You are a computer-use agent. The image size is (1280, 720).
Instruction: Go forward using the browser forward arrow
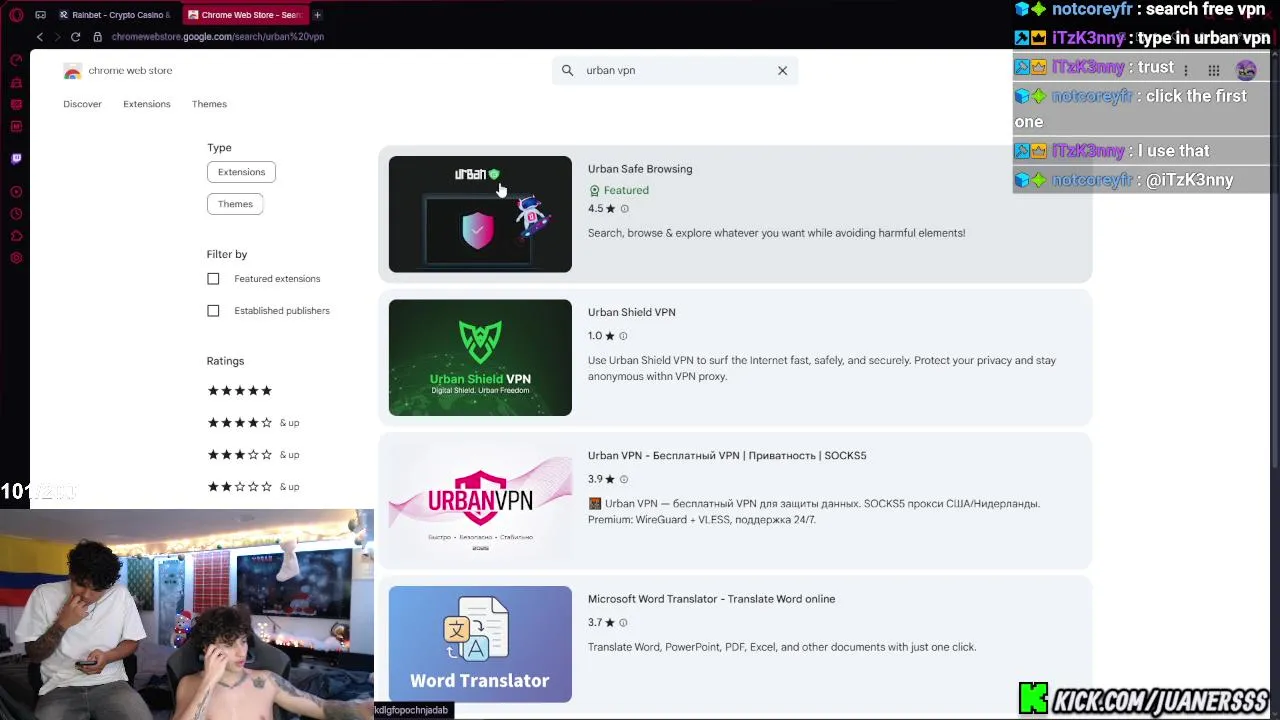(57, 37)
